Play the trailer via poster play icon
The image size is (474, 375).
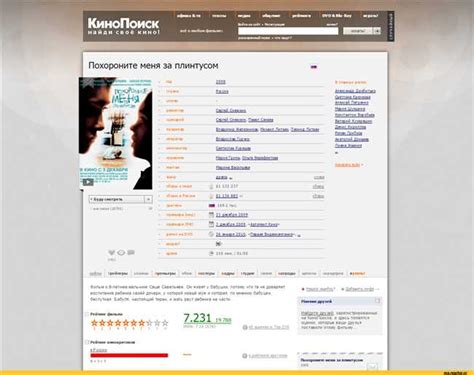coord(88,182)
